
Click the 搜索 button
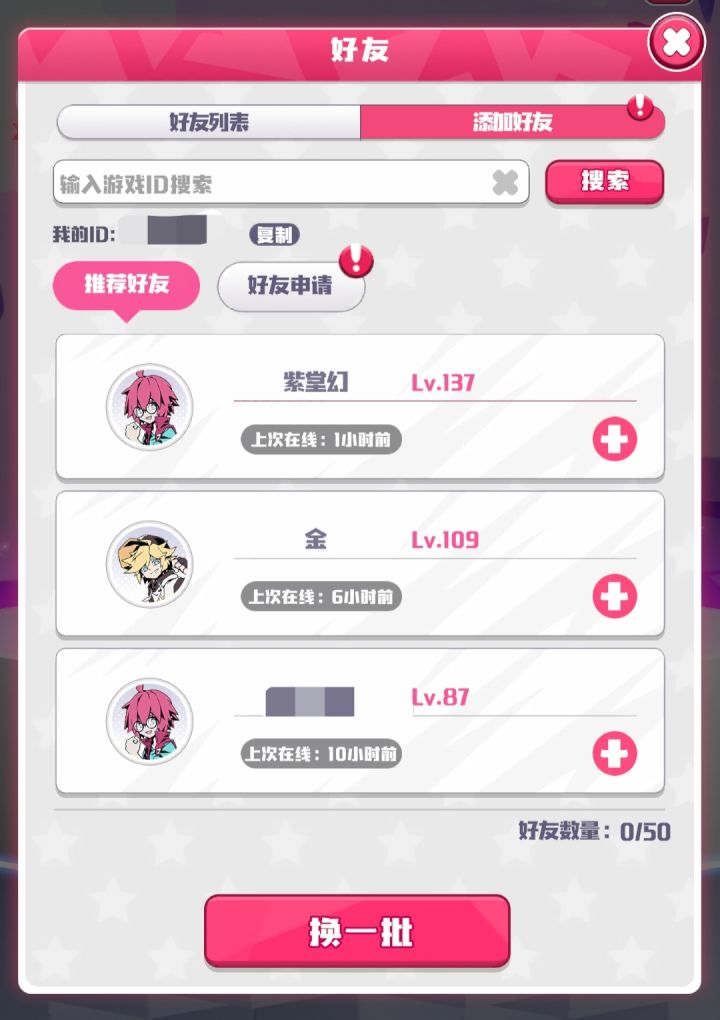coord(604,181)
